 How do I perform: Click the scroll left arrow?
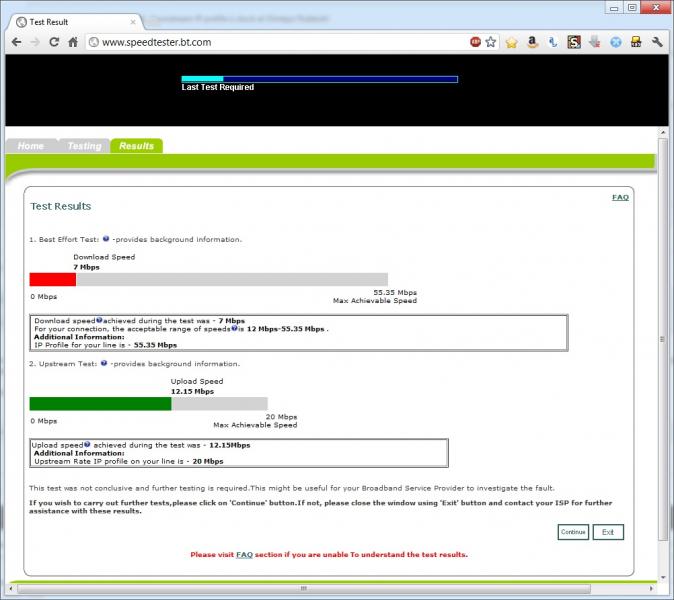[11, 588]
